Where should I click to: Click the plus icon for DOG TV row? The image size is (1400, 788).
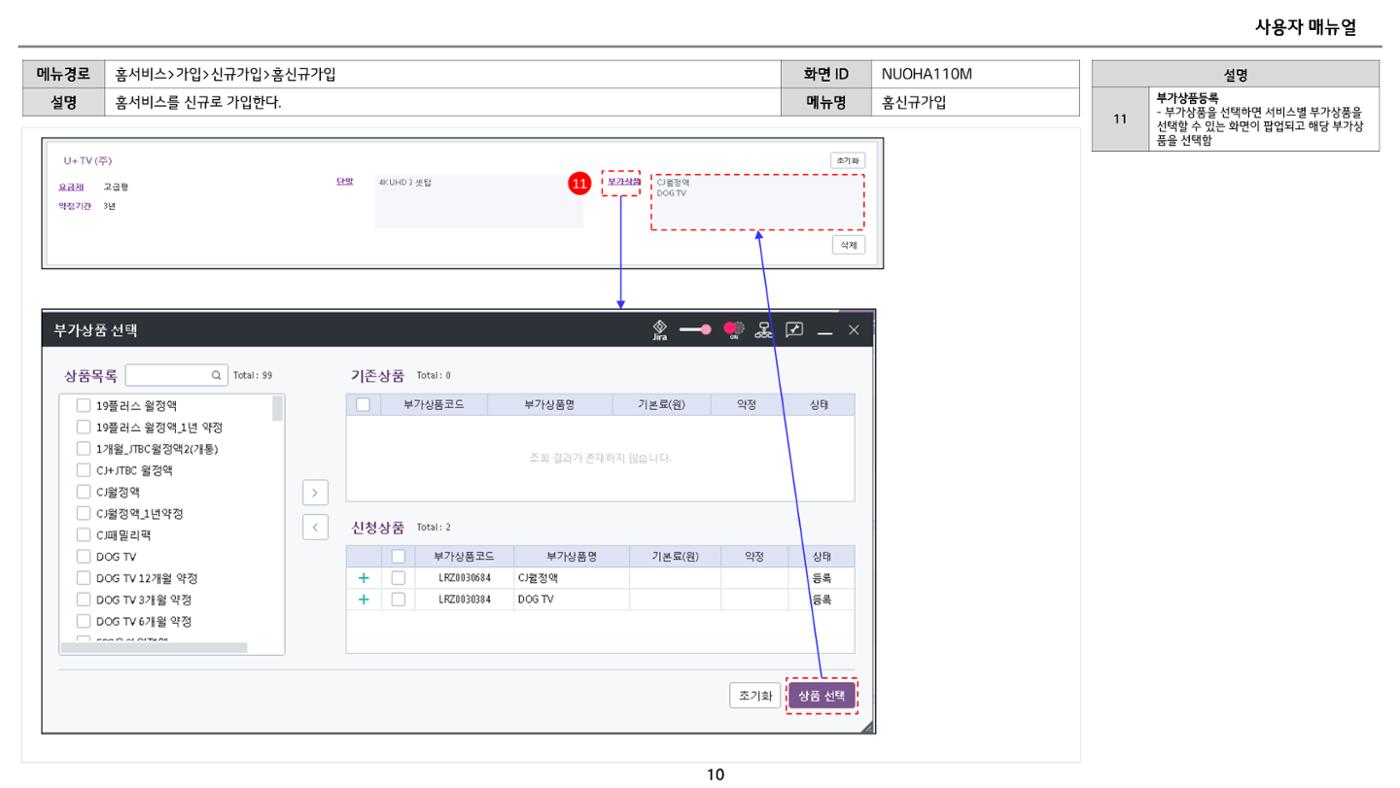[364, 599]
